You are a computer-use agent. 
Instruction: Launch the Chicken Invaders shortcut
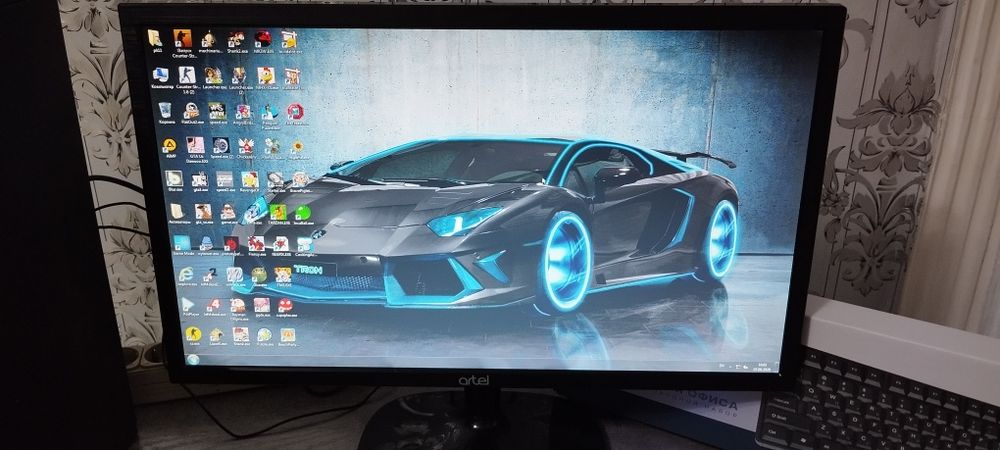click(x=246, y=145)
